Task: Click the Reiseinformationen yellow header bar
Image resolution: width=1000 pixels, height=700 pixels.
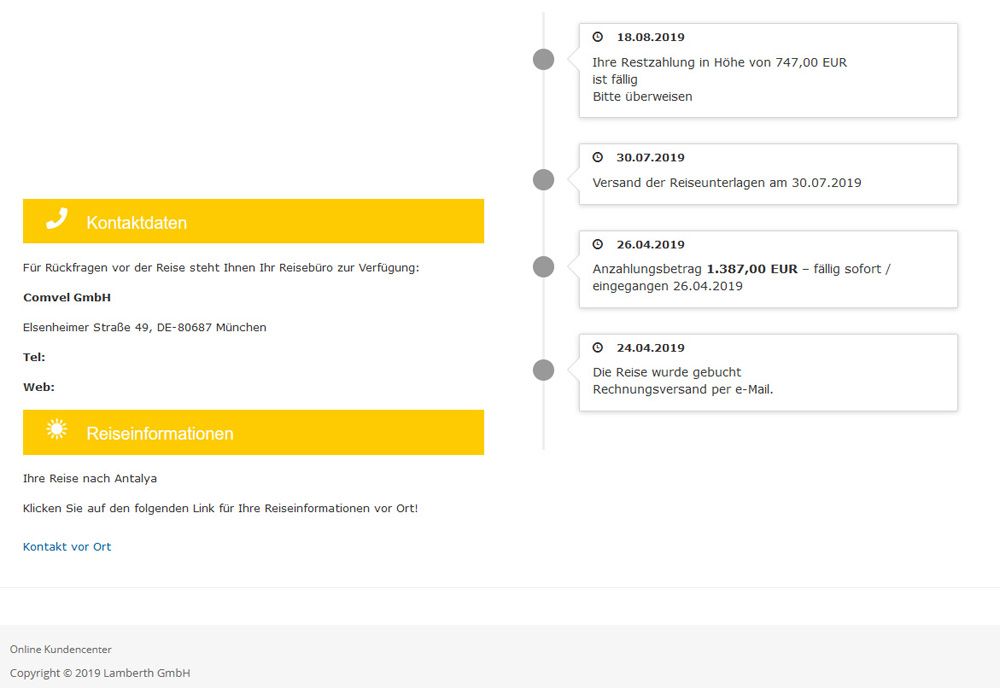Action: pyautogui.click(x=253, y=432)
